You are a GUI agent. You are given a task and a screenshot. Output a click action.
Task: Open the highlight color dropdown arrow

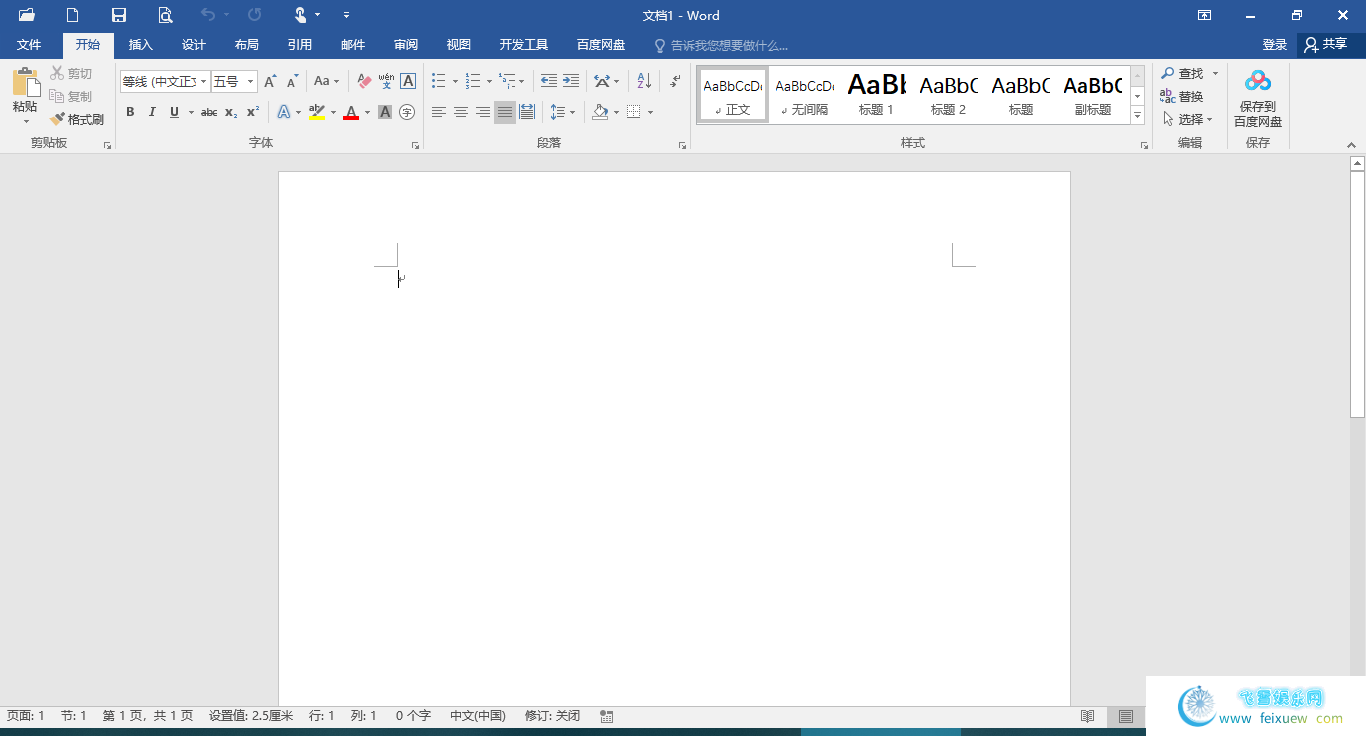333,112
